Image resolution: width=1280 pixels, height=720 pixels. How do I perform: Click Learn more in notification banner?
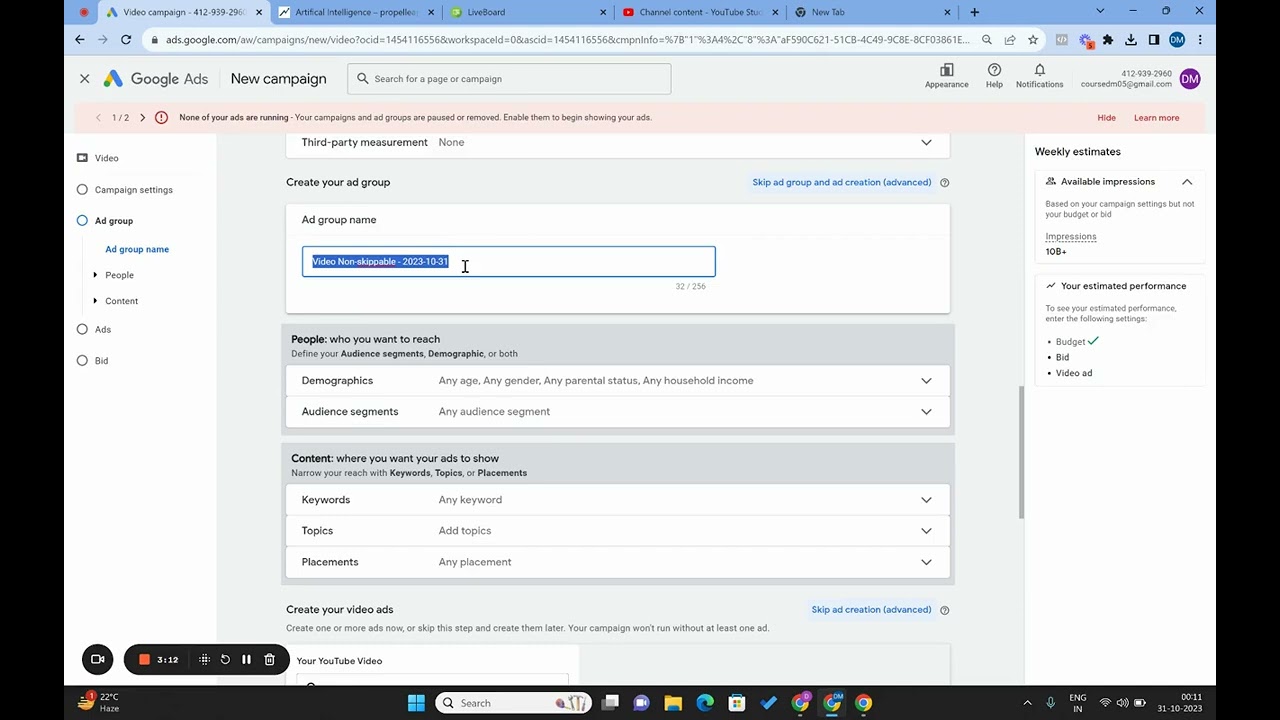click(x=1156, y=118)
